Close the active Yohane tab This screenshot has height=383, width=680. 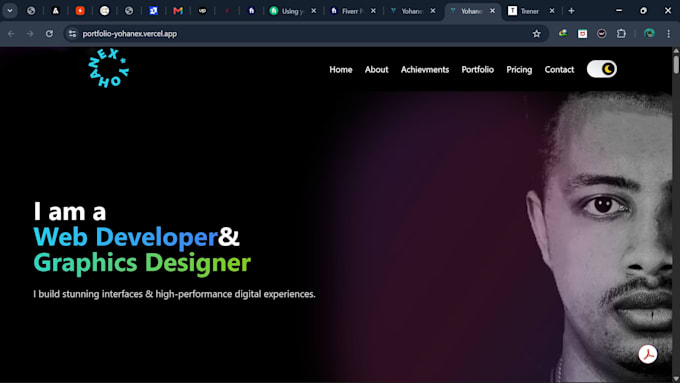[492, 11]
